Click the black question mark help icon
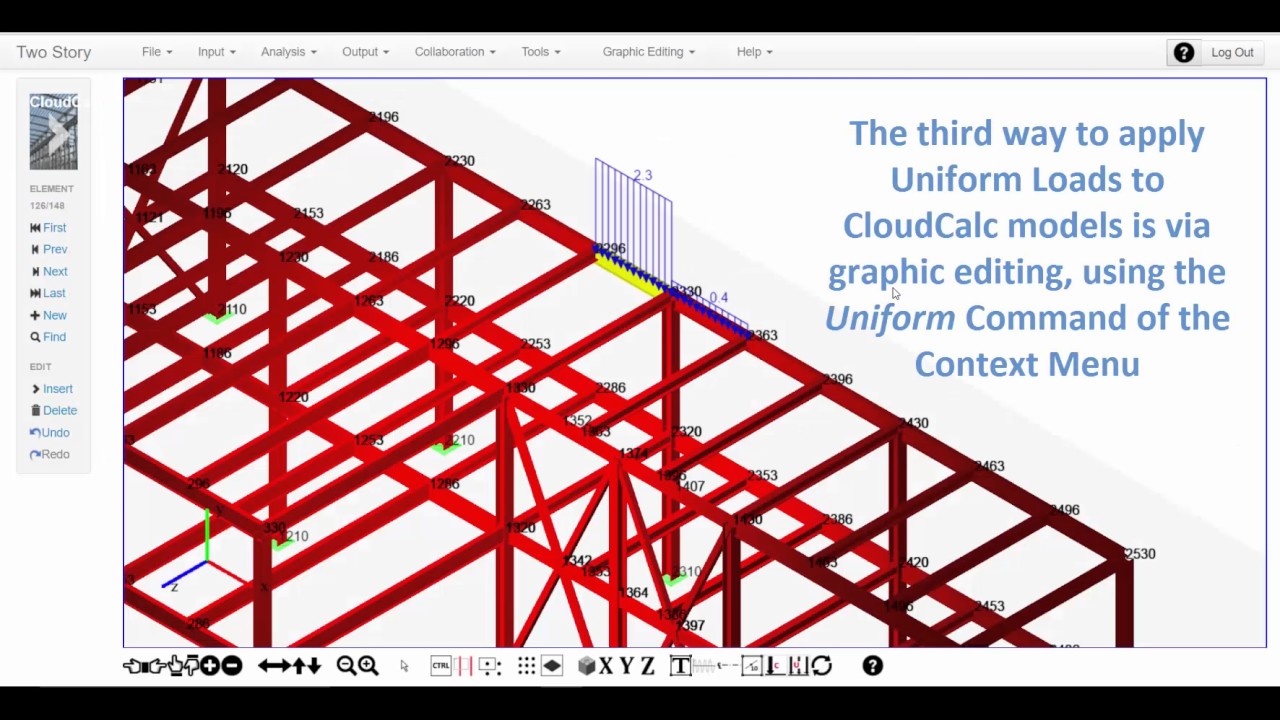Viewport: 1280px width, 720px height. [x=1183, y=53]
